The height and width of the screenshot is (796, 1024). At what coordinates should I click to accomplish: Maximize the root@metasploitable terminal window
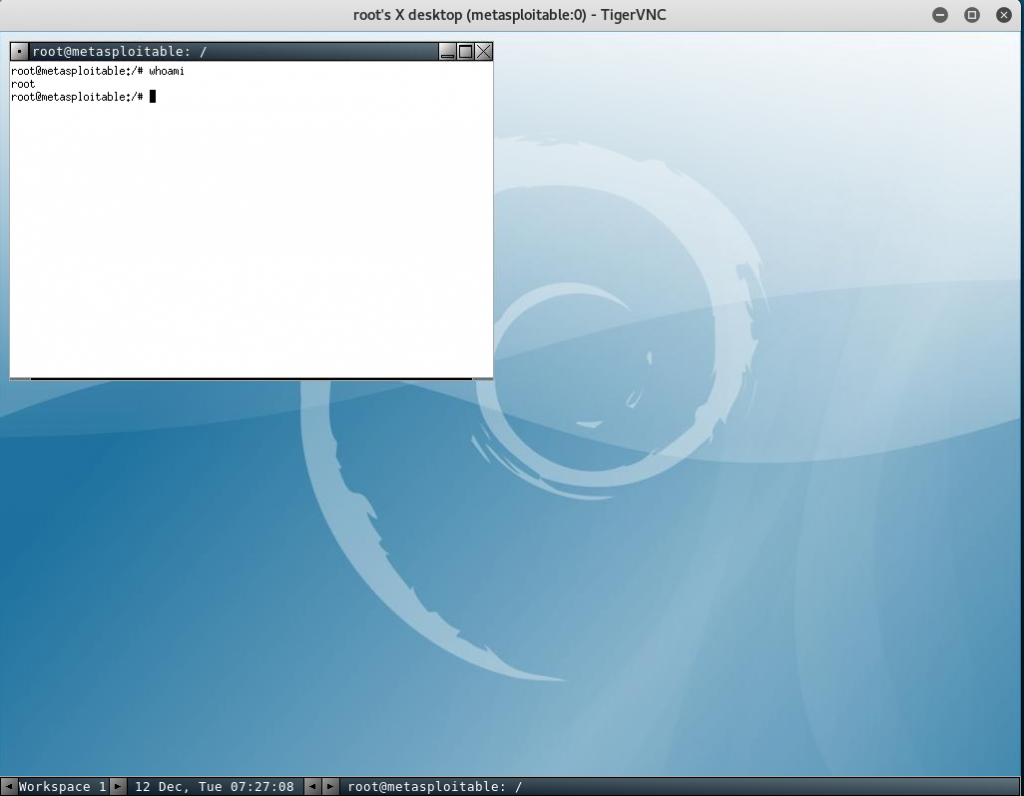click(x=465, y=52)
